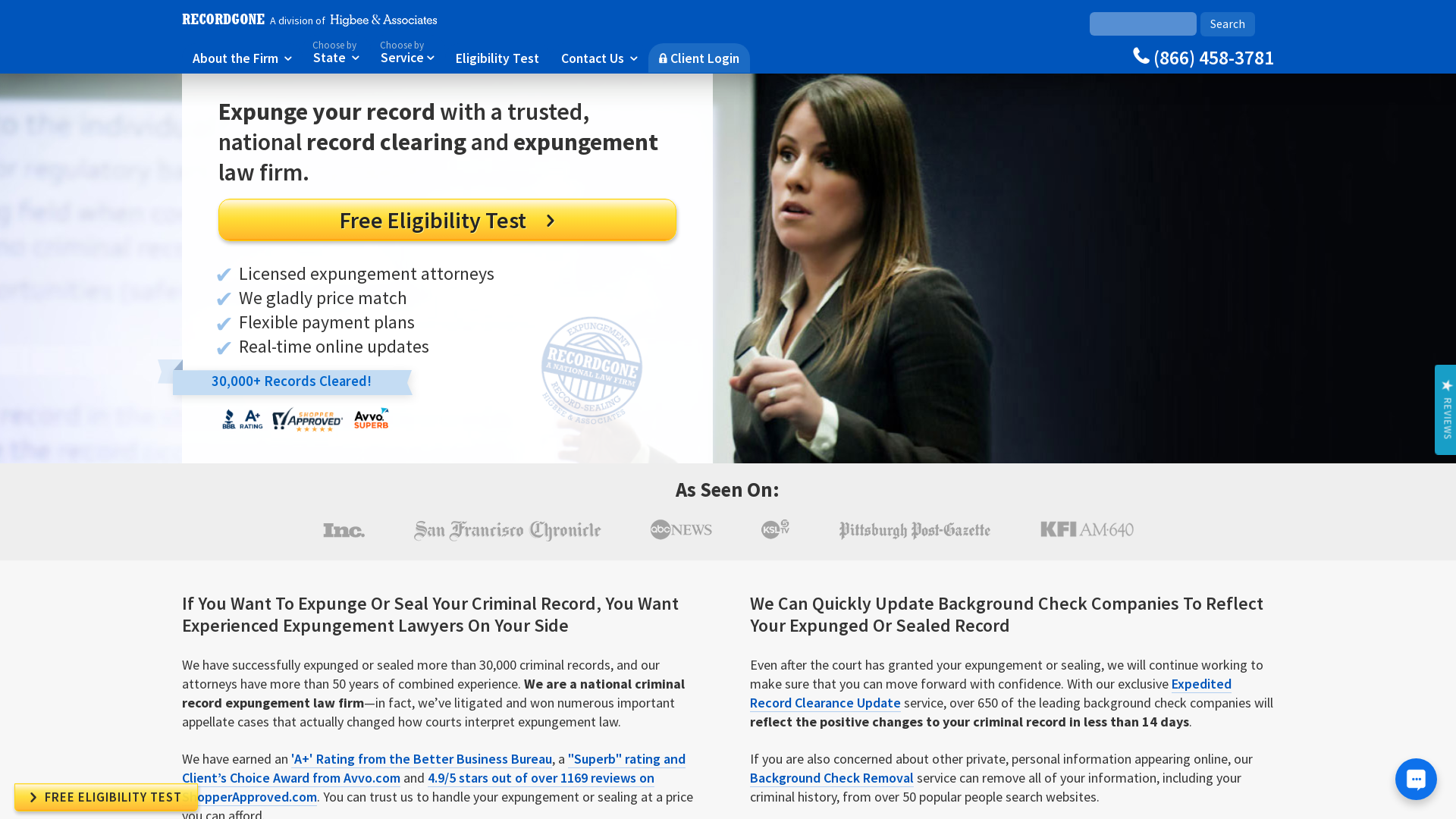Viewport: 1456px width, 819px height.
Task: Focus the search input field
Action: tap(1143, 24)
